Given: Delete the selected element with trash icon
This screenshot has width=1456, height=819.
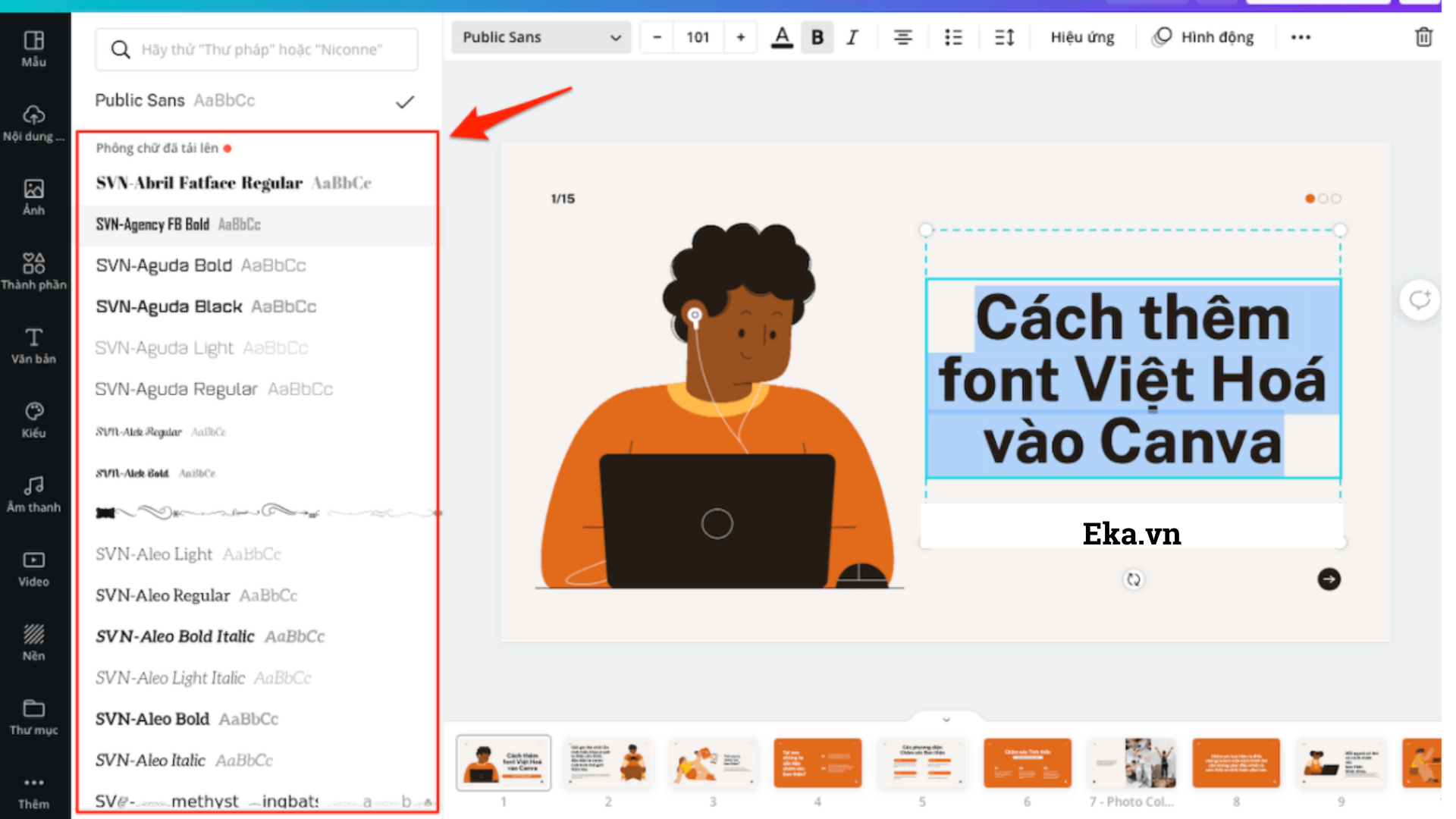Looking at the screenshot, I should coord(1423,37).
